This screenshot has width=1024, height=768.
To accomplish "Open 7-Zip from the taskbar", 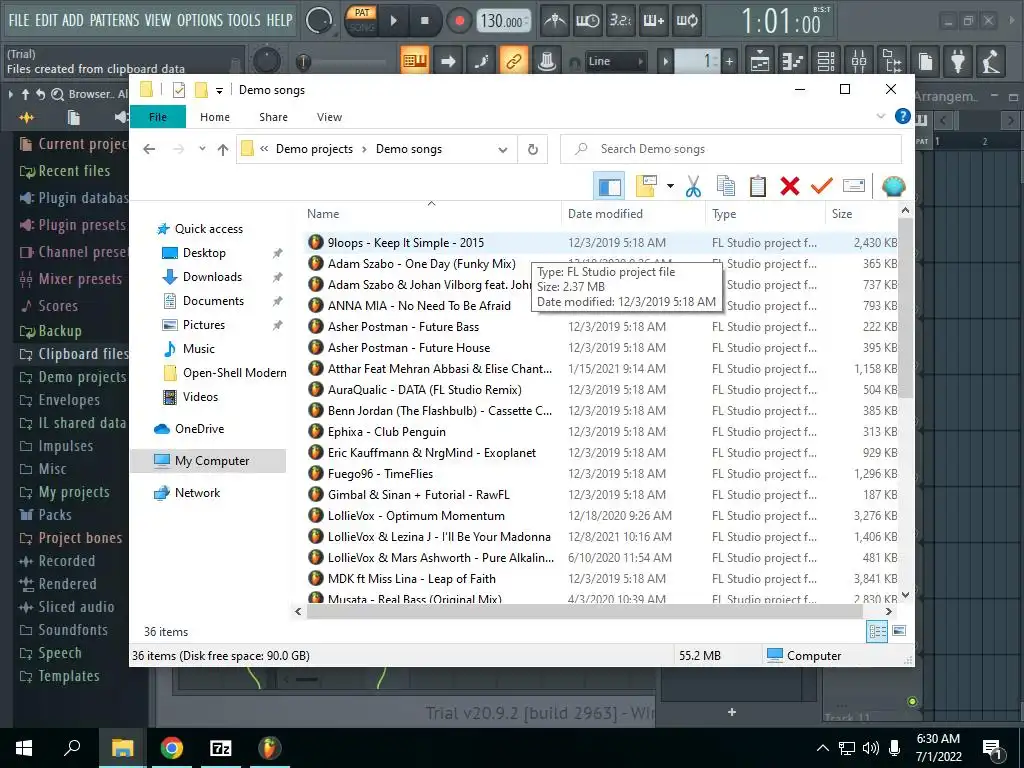I will 220,748.
